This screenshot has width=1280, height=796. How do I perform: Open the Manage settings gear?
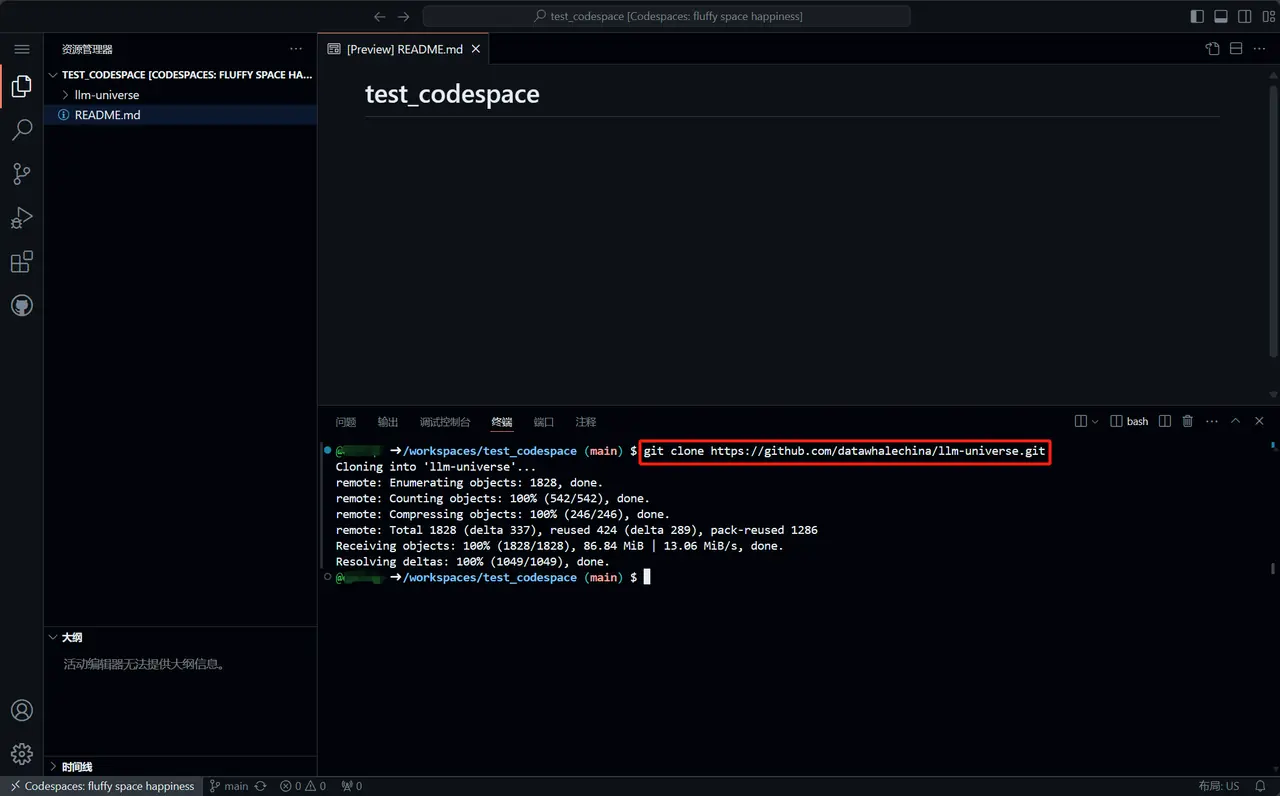pyautogui.click(x=21, y=754)
